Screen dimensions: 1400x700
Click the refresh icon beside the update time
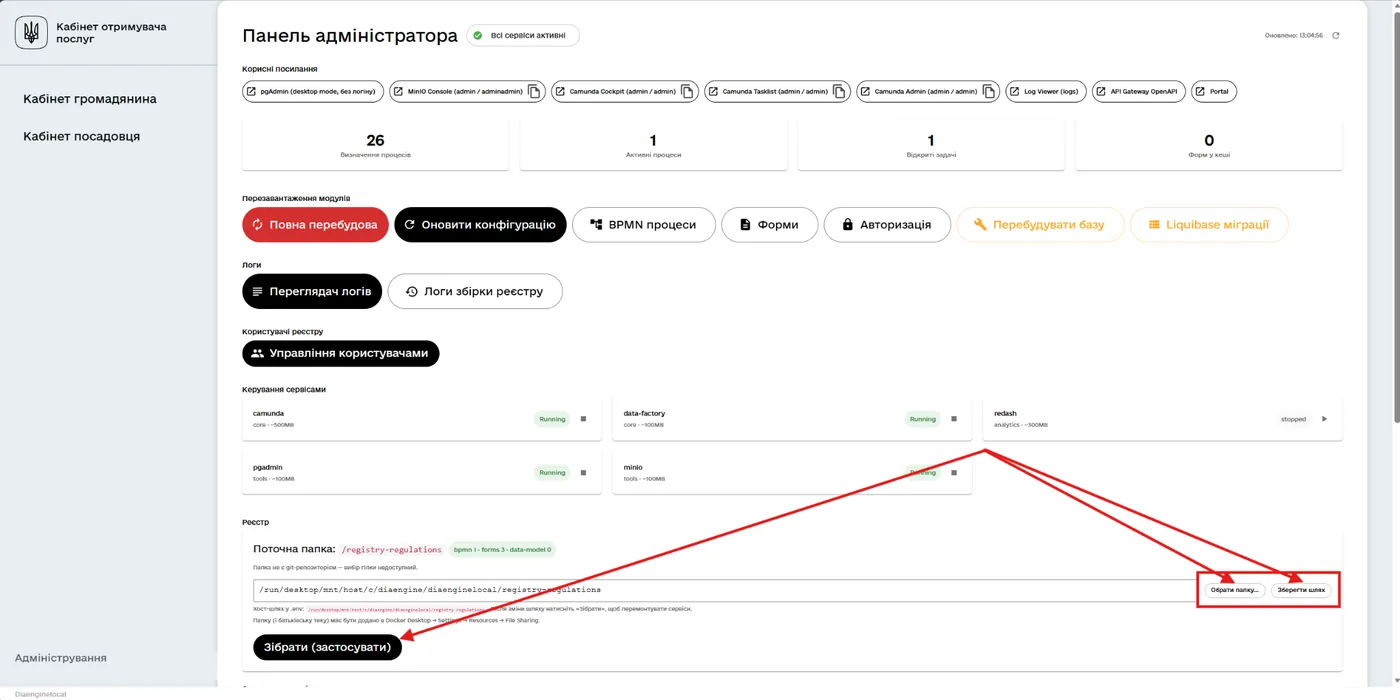[1335, 36]
